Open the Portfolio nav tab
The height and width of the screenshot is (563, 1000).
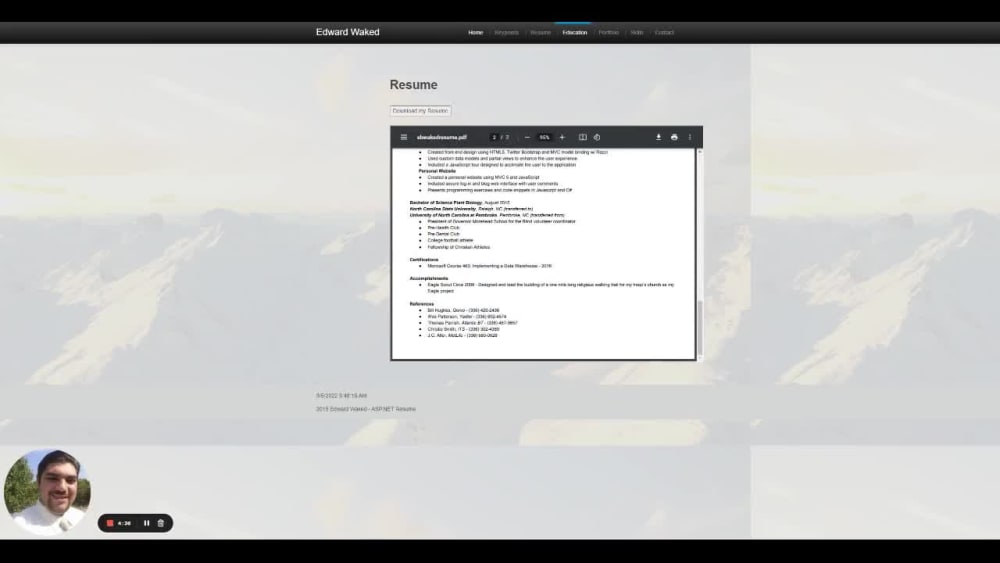[608, 33]
